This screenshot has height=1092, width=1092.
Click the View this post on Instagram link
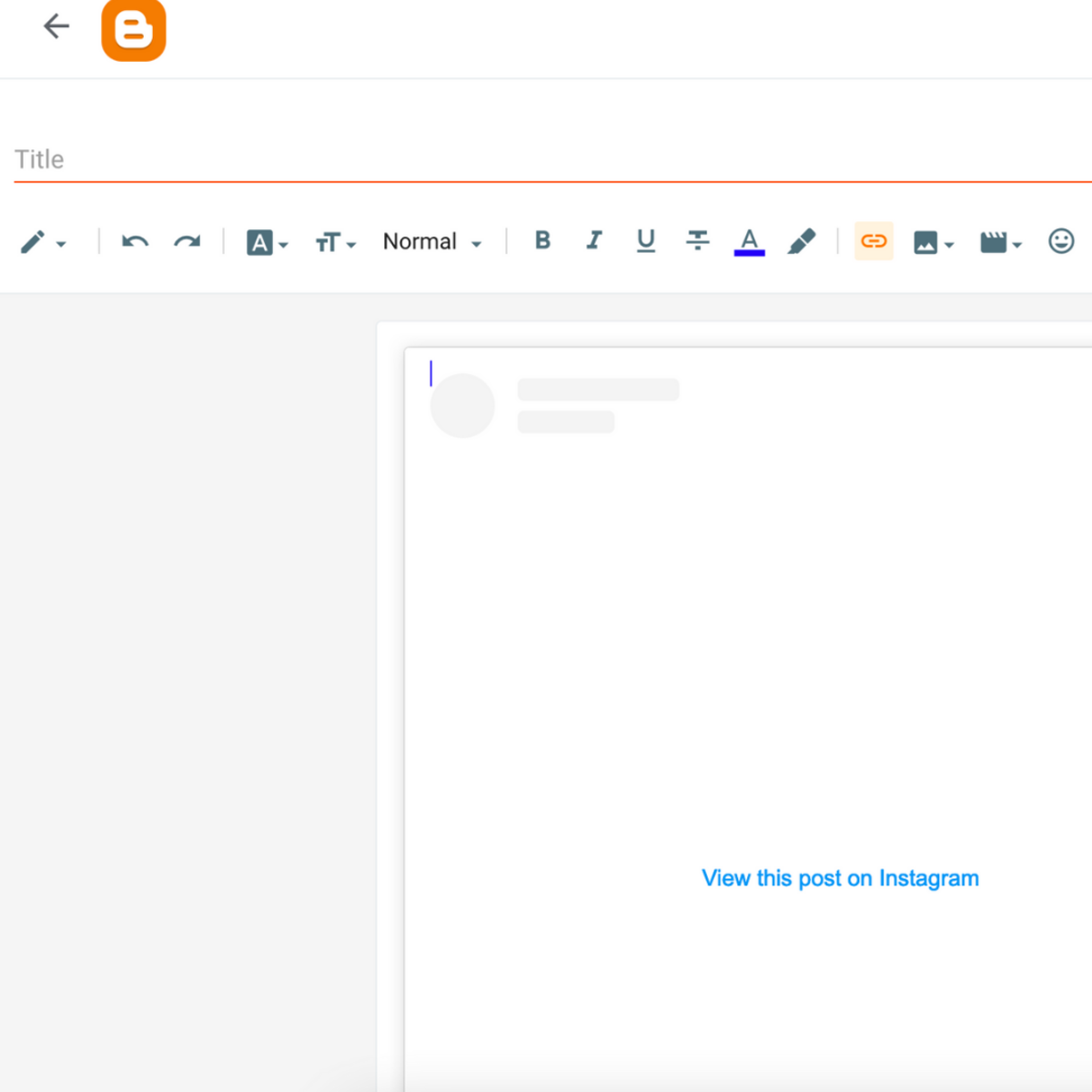pos(840,878)
